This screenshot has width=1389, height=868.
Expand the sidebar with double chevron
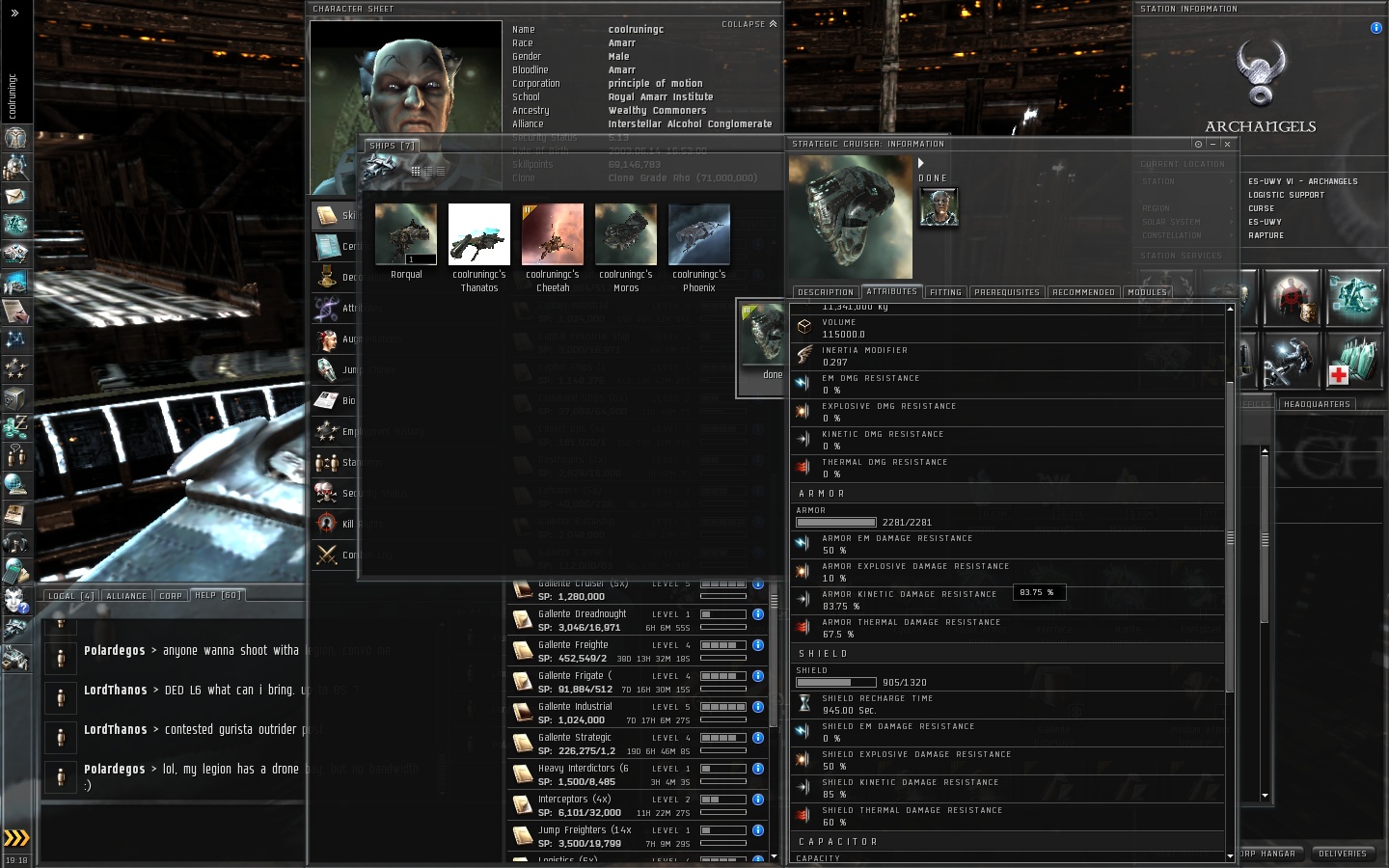pos(15,14)
